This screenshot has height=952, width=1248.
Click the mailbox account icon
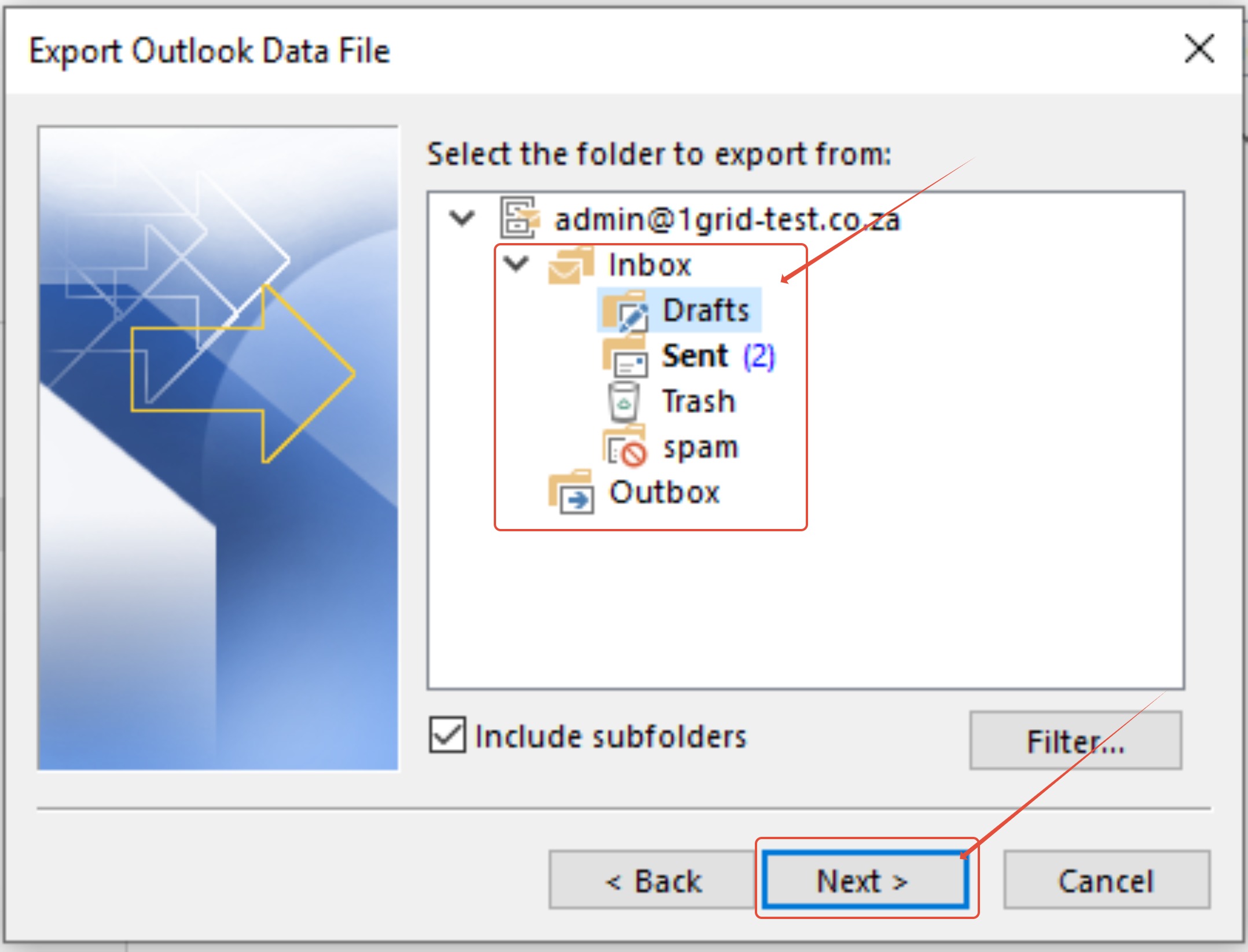[519, 218]
